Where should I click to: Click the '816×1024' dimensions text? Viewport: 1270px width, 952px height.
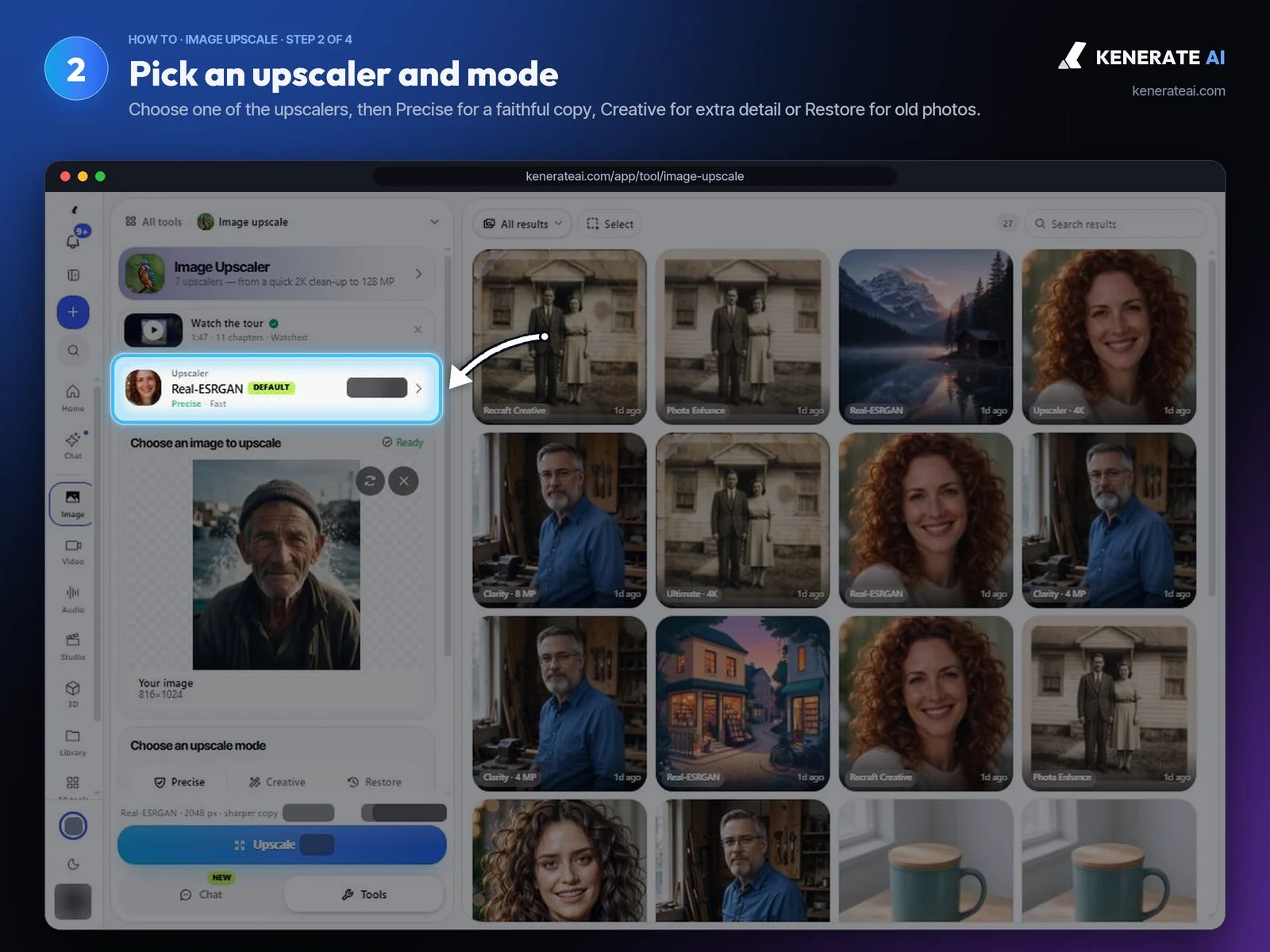[160, 694]
